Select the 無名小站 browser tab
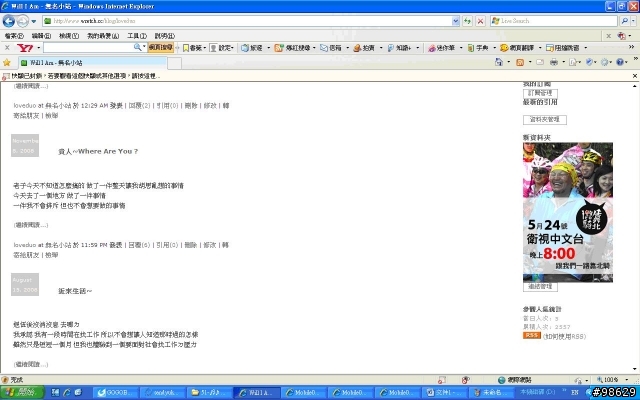Image resolution: width=640 pixels, height=400 pixels. [93, 62]
